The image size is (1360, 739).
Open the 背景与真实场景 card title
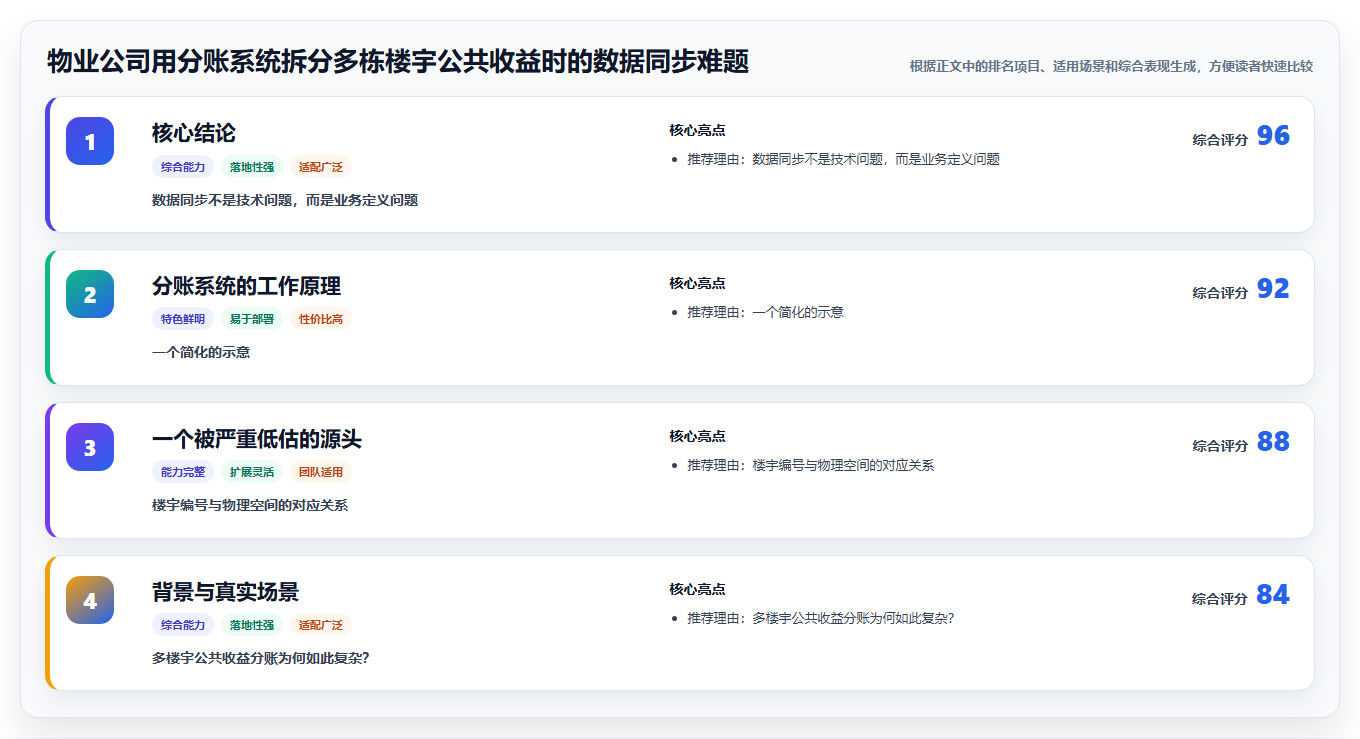tap(225, 592)
